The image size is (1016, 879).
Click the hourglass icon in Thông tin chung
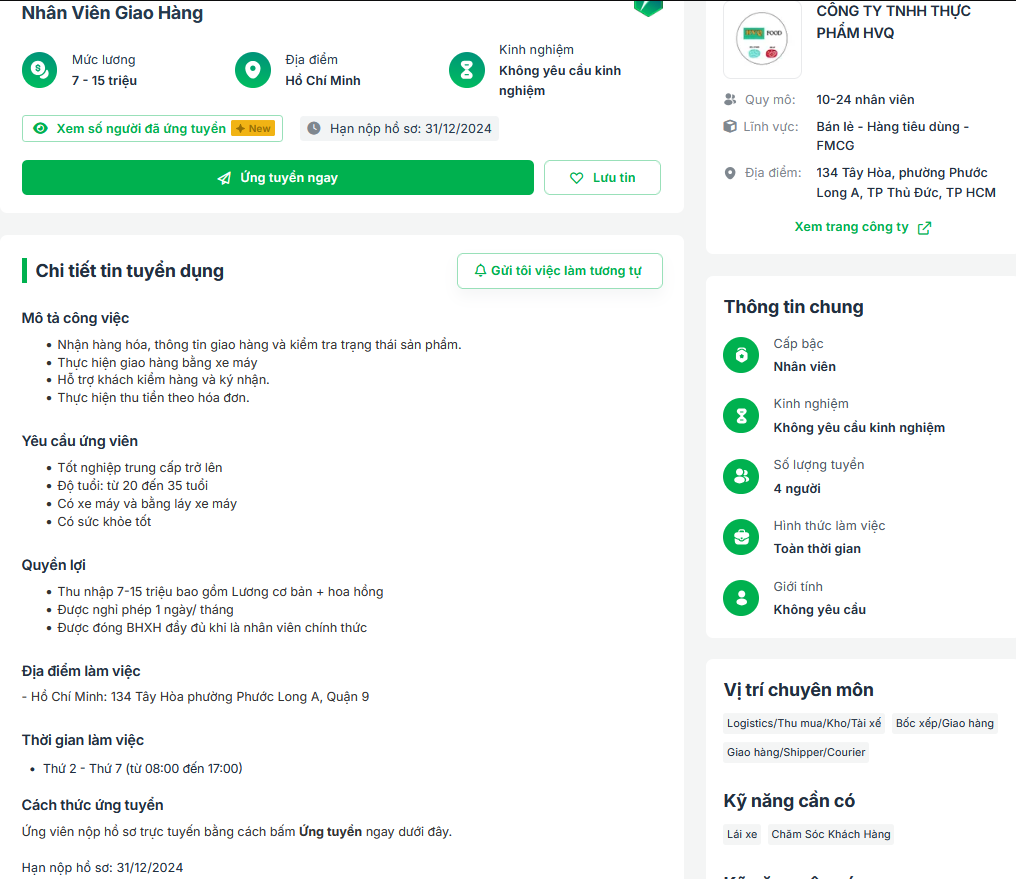[x=741, y=416]
